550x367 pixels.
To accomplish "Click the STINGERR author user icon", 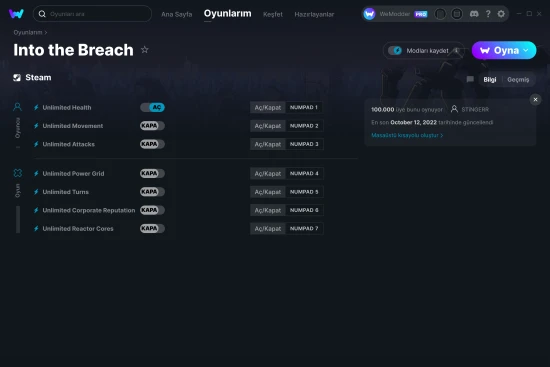I will coord(454,109).
